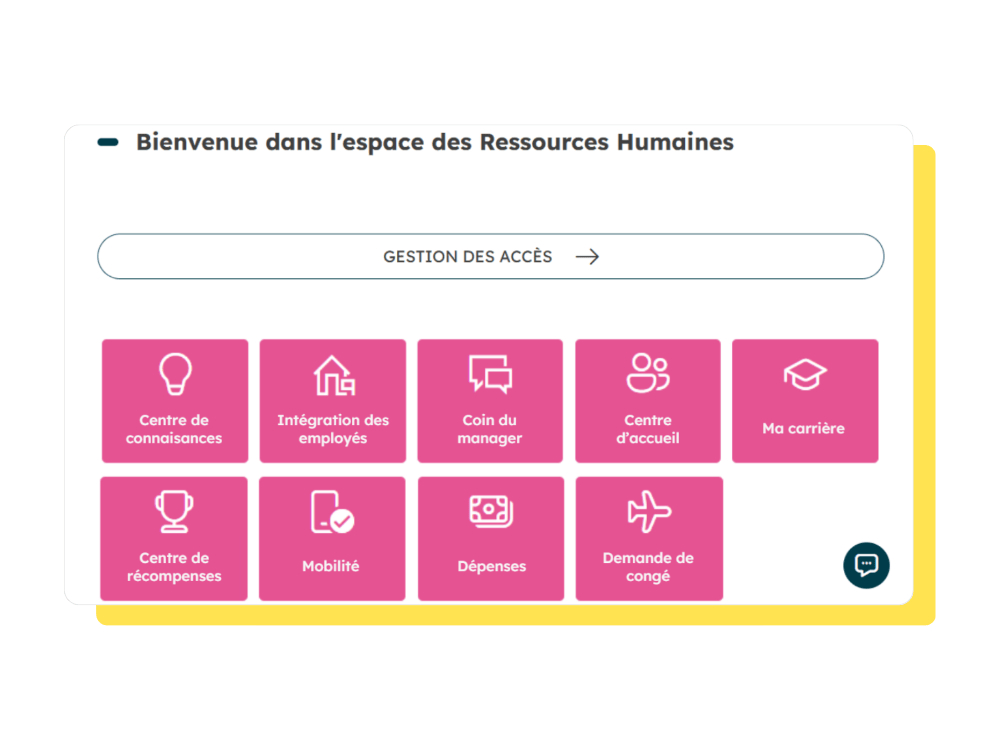Open the Coin du manager tile

pos(490,400)
